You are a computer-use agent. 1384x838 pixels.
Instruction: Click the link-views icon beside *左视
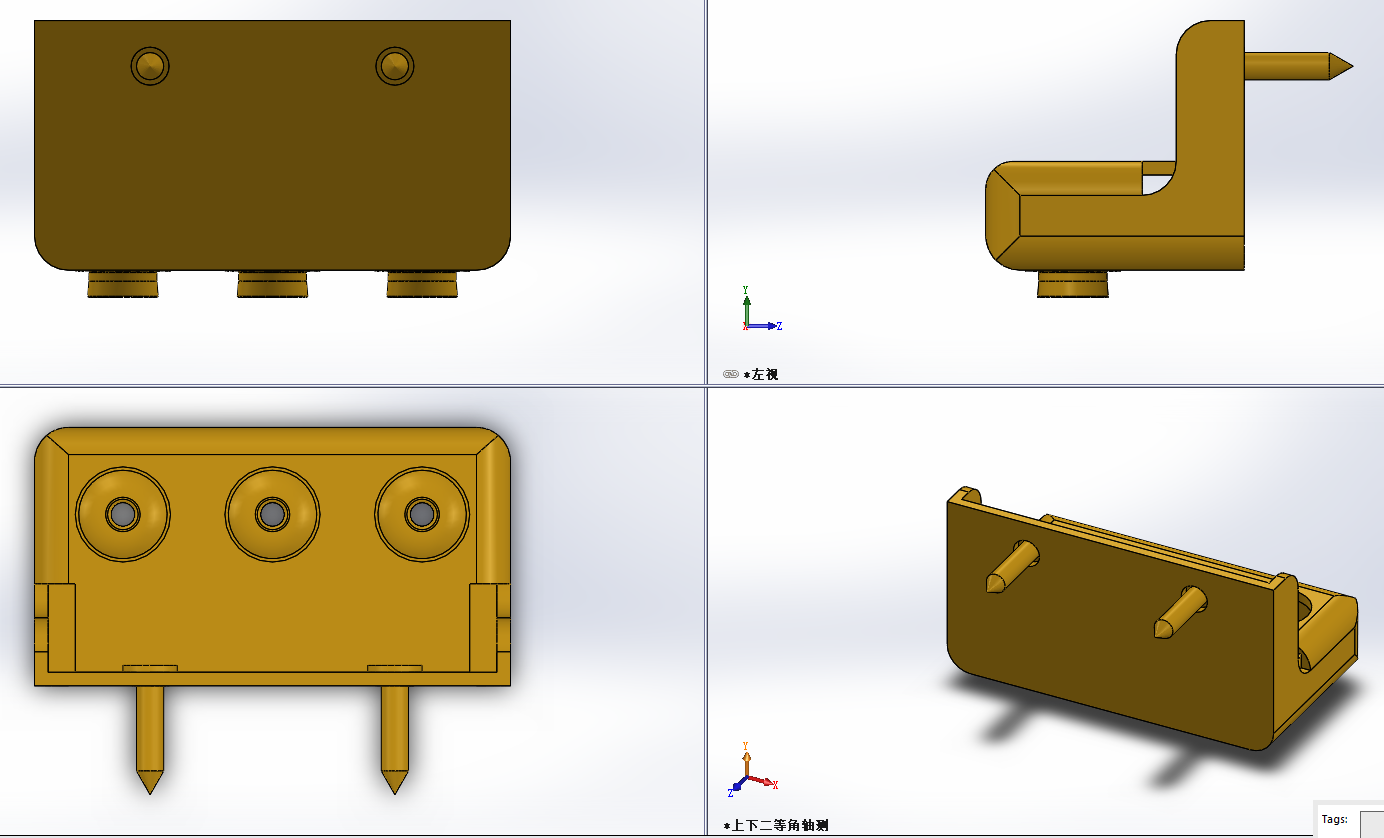pyautogui.click(x=730, y=374)
